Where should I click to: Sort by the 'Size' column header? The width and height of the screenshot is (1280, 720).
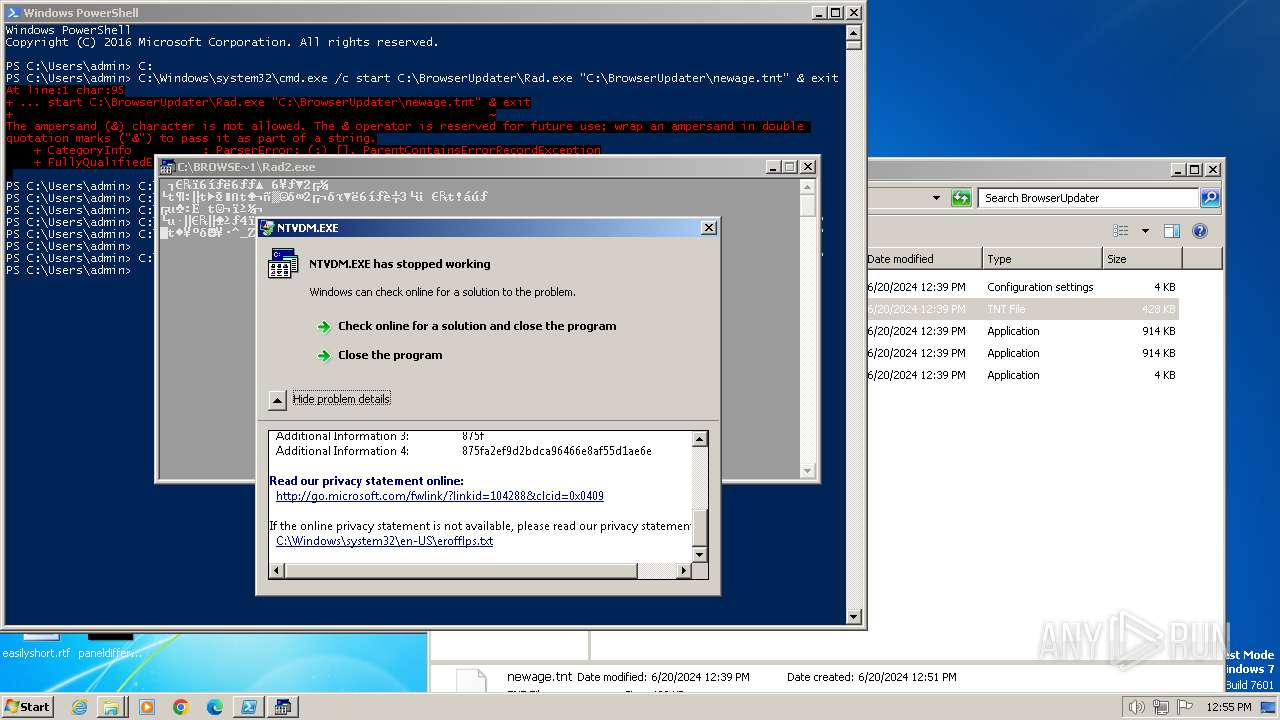[1142, 259]
